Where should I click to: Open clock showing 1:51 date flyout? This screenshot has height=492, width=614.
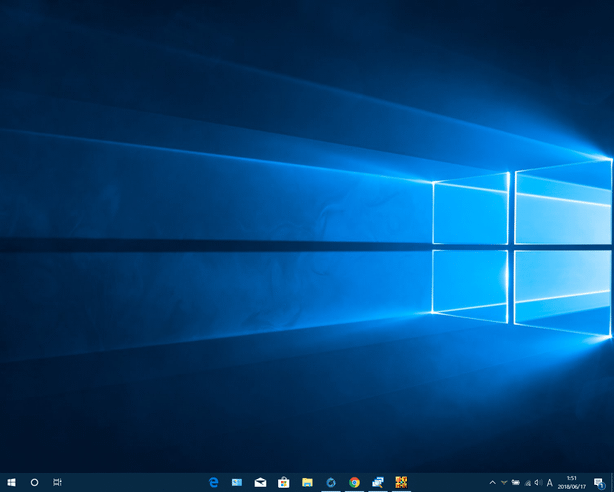click(x=572, y=482)
